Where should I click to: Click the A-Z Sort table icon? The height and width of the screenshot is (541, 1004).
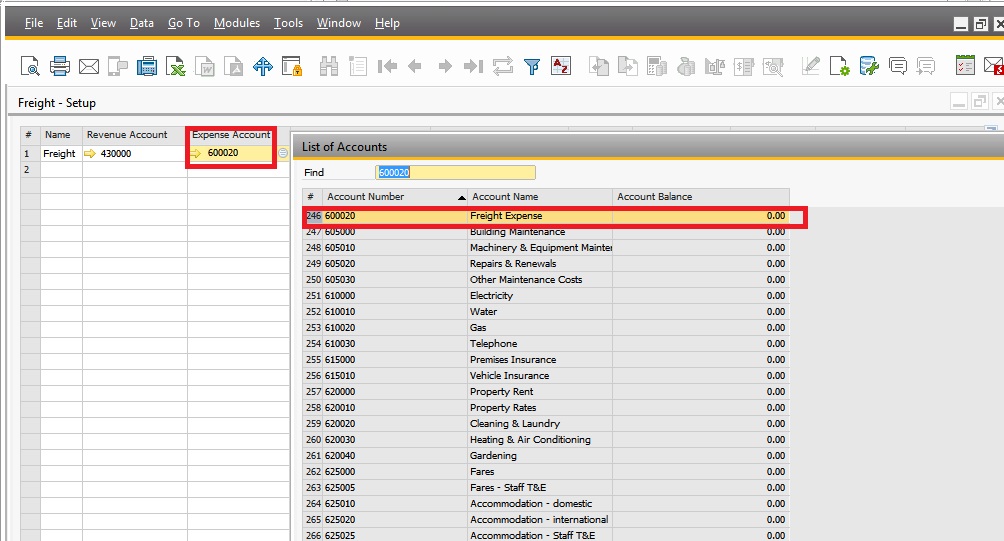click(x=561, y=66)
